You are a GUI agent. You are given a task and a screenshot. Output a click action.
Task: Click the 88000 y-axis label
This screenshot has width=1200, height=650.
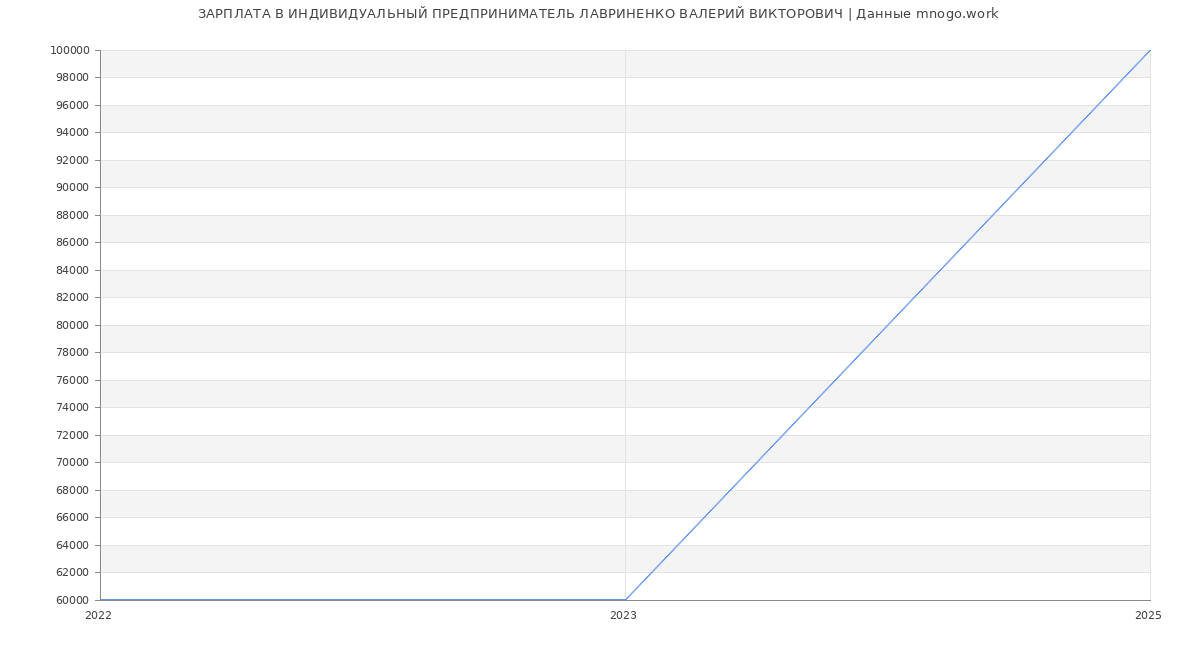(x=72, y=215)
